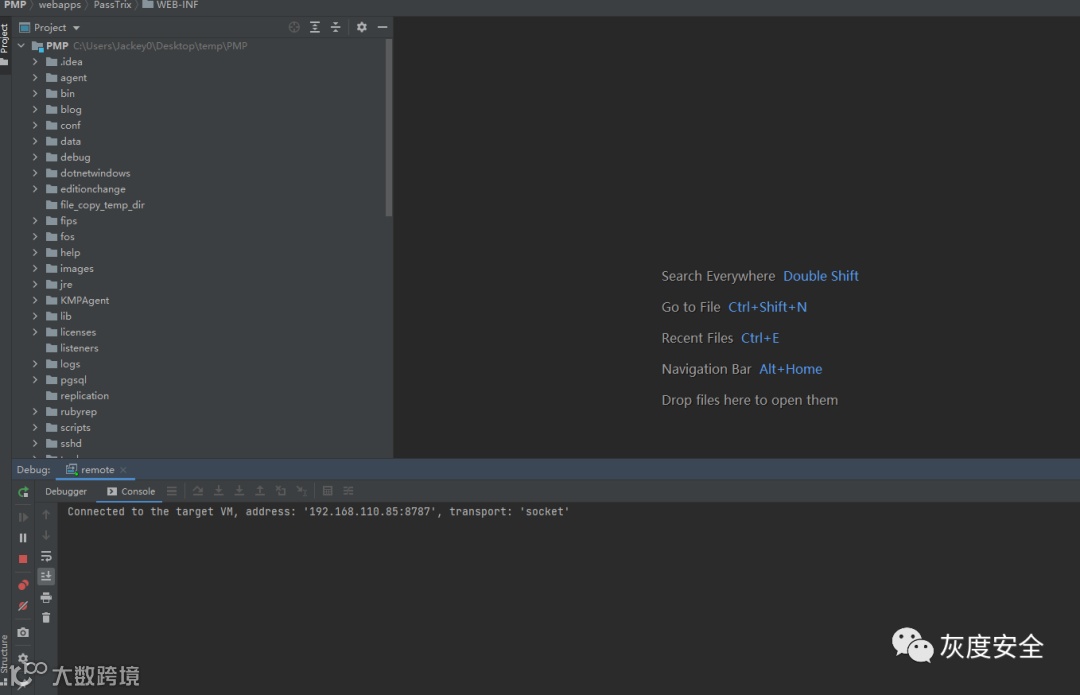Click the 'Connected to the target VM' console line
This screenshot has height=695, width=1080.
[318, 512]
